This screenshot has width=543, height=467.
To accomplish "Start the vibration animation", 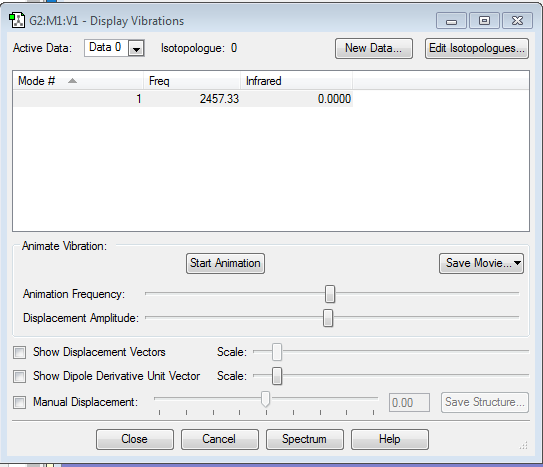I will (x=225, y=263).
